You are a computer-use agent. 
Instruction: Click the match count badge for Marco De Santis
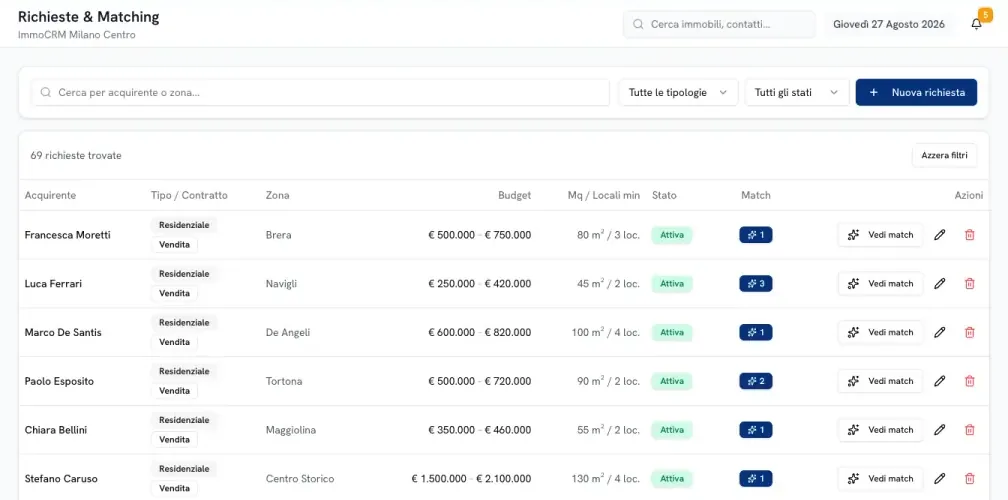(755, 332)
